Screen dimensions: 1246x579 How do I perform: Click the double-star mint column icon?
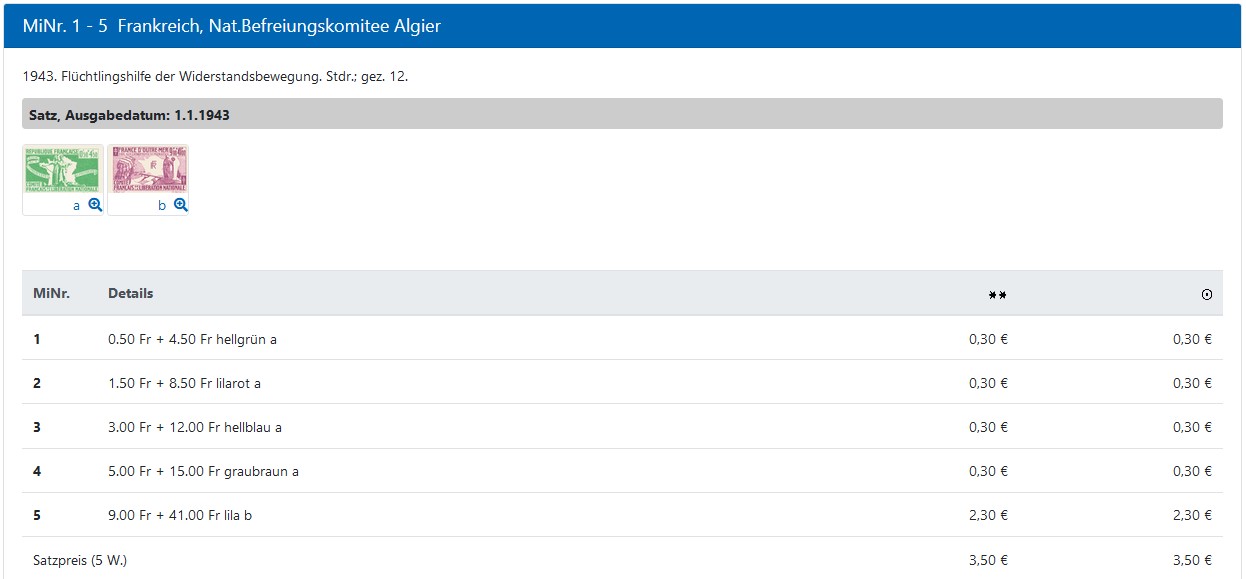coord(997,294)
